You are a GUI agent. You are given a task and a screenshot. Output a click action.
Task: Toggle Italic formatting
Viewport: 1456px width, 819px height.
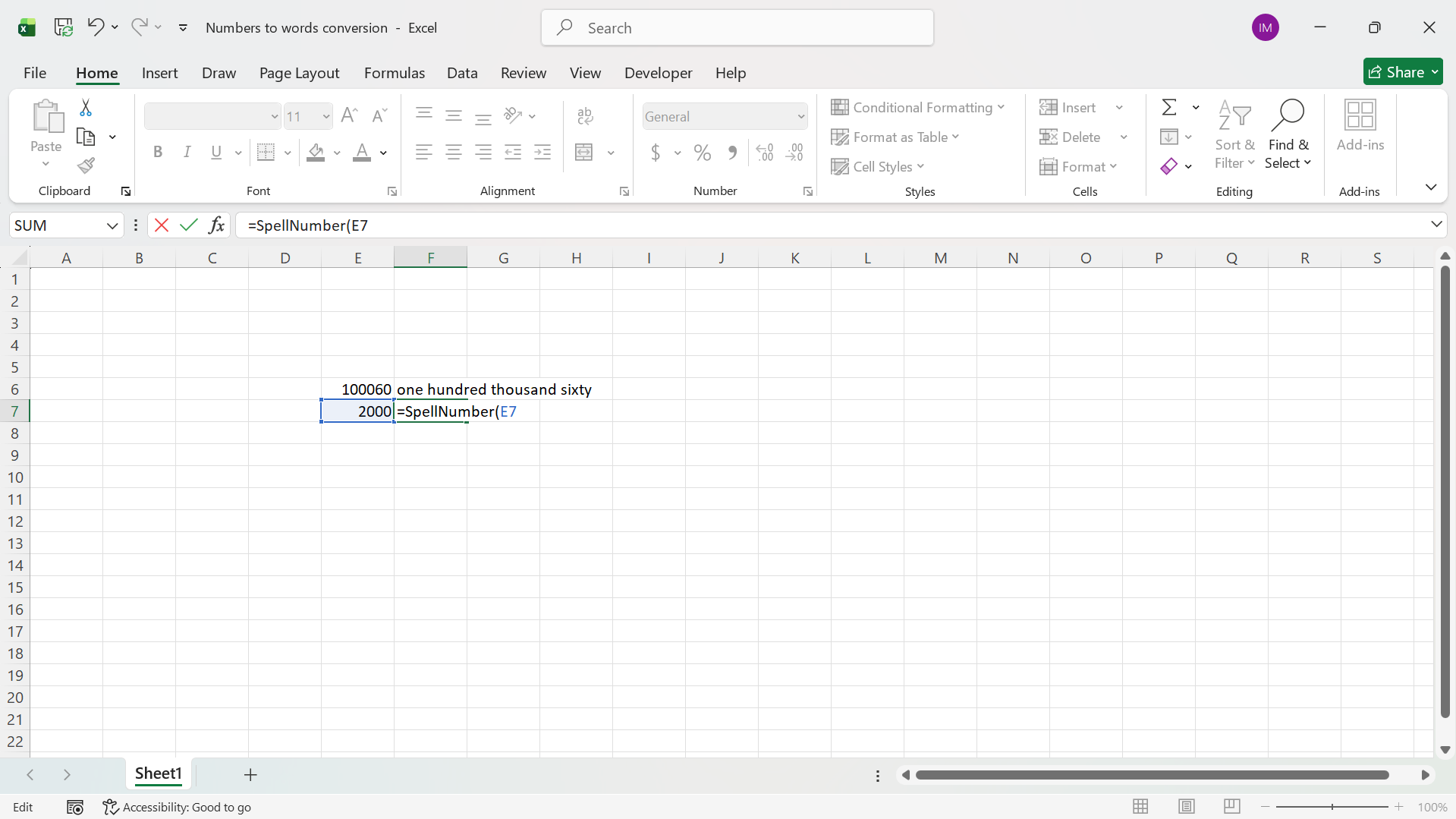[x=187, y=153]
